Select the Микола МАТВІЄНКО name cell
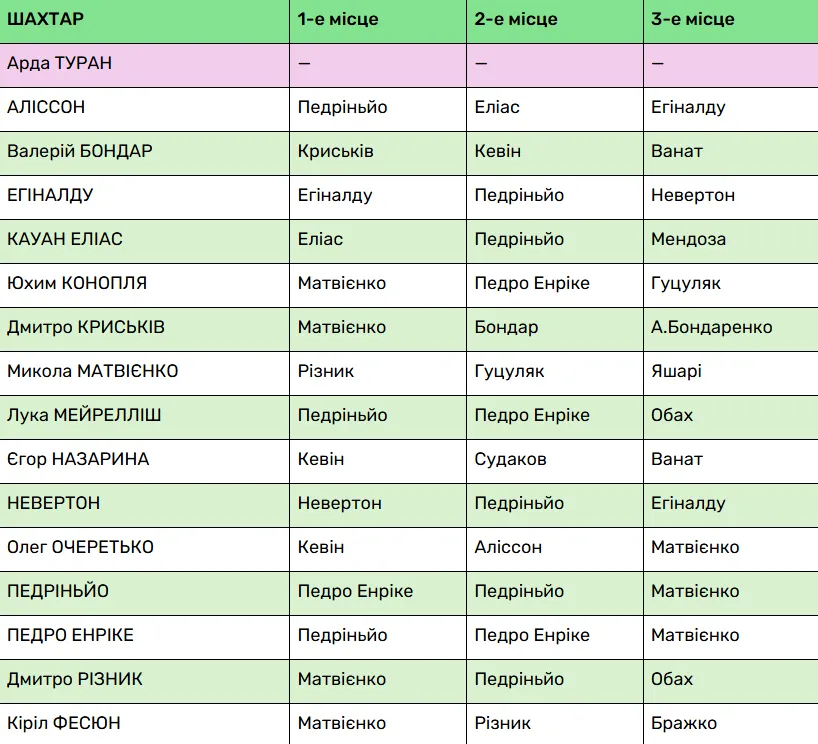Image resolution: width=818 pixels, height=744 pixels. (x=93, y=371)
